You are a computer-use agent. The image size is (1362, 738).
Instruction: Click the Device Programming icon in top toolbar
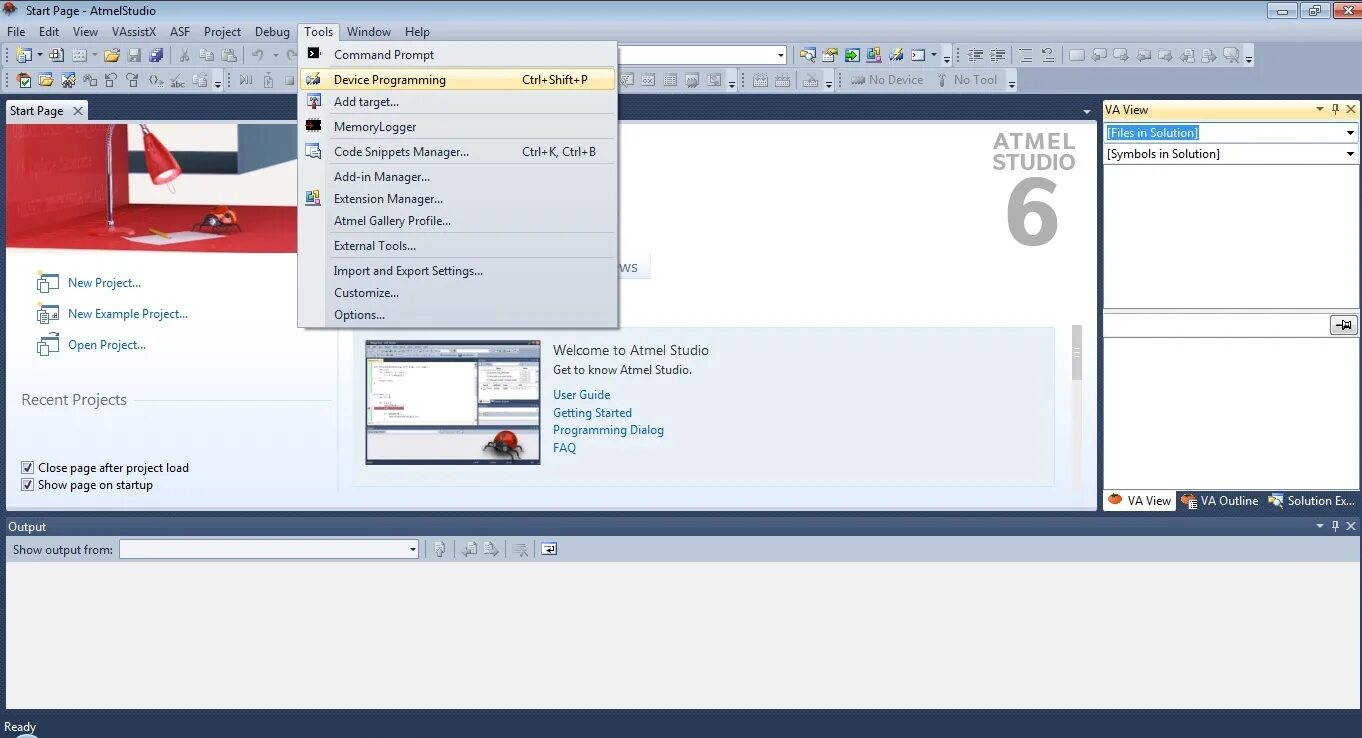[x=896, y=55]
